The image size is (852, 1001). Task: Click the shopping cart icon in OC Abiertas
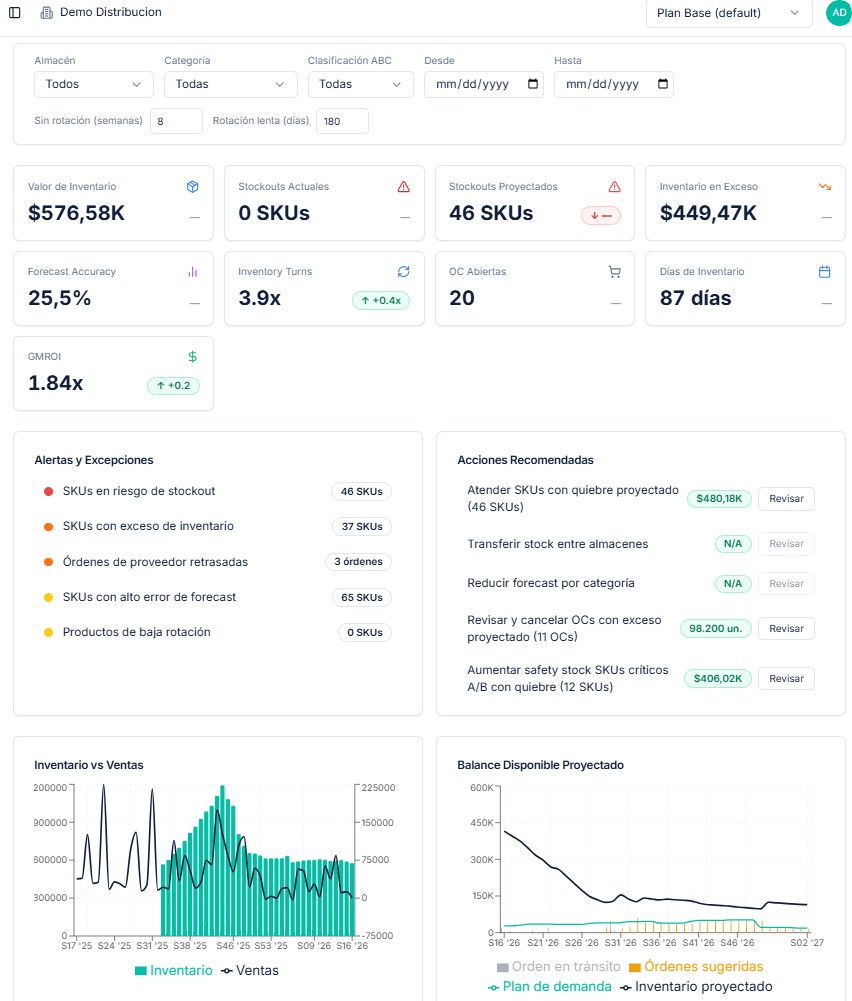[615, 271]
